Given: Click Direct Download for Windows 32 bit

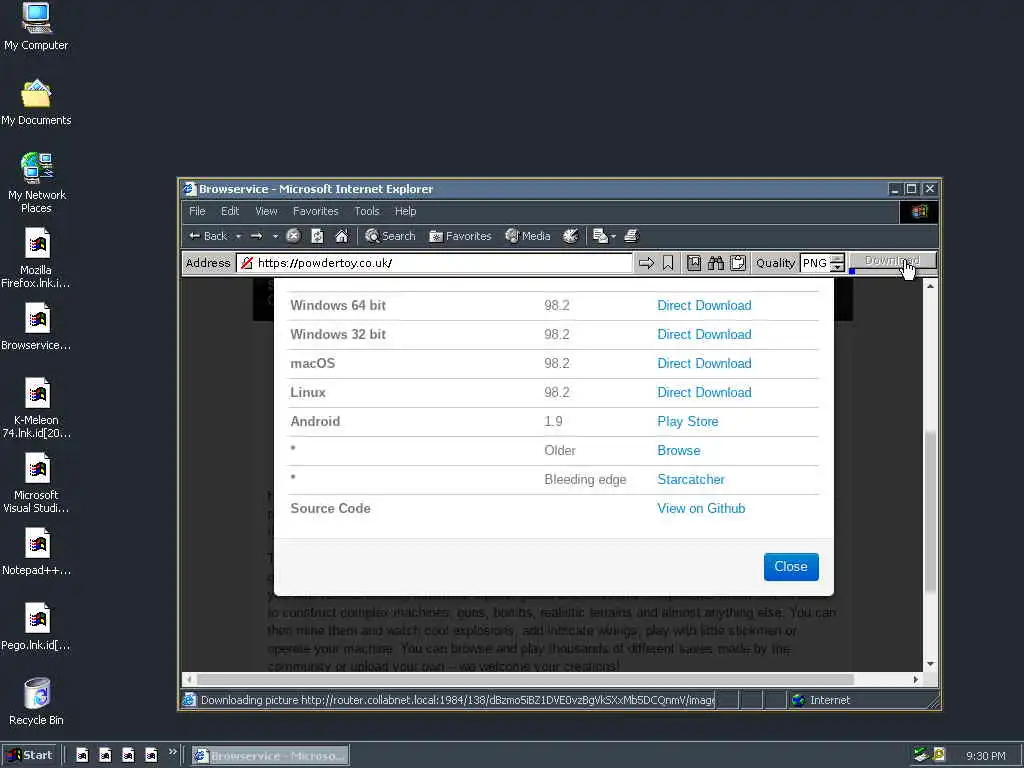Looking at the screenshot, I should tap(704, 334).
